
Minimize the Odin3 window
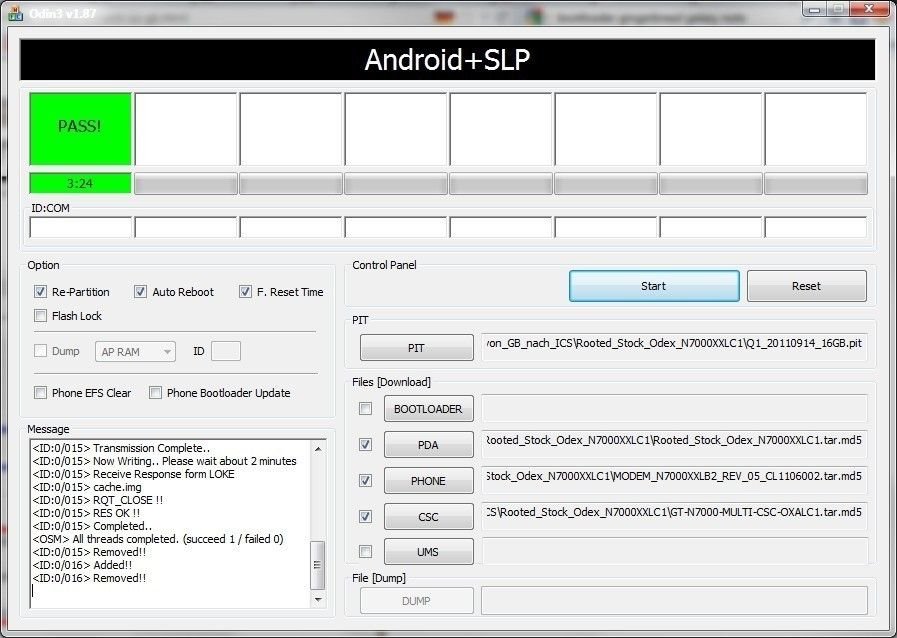[815, 9]
